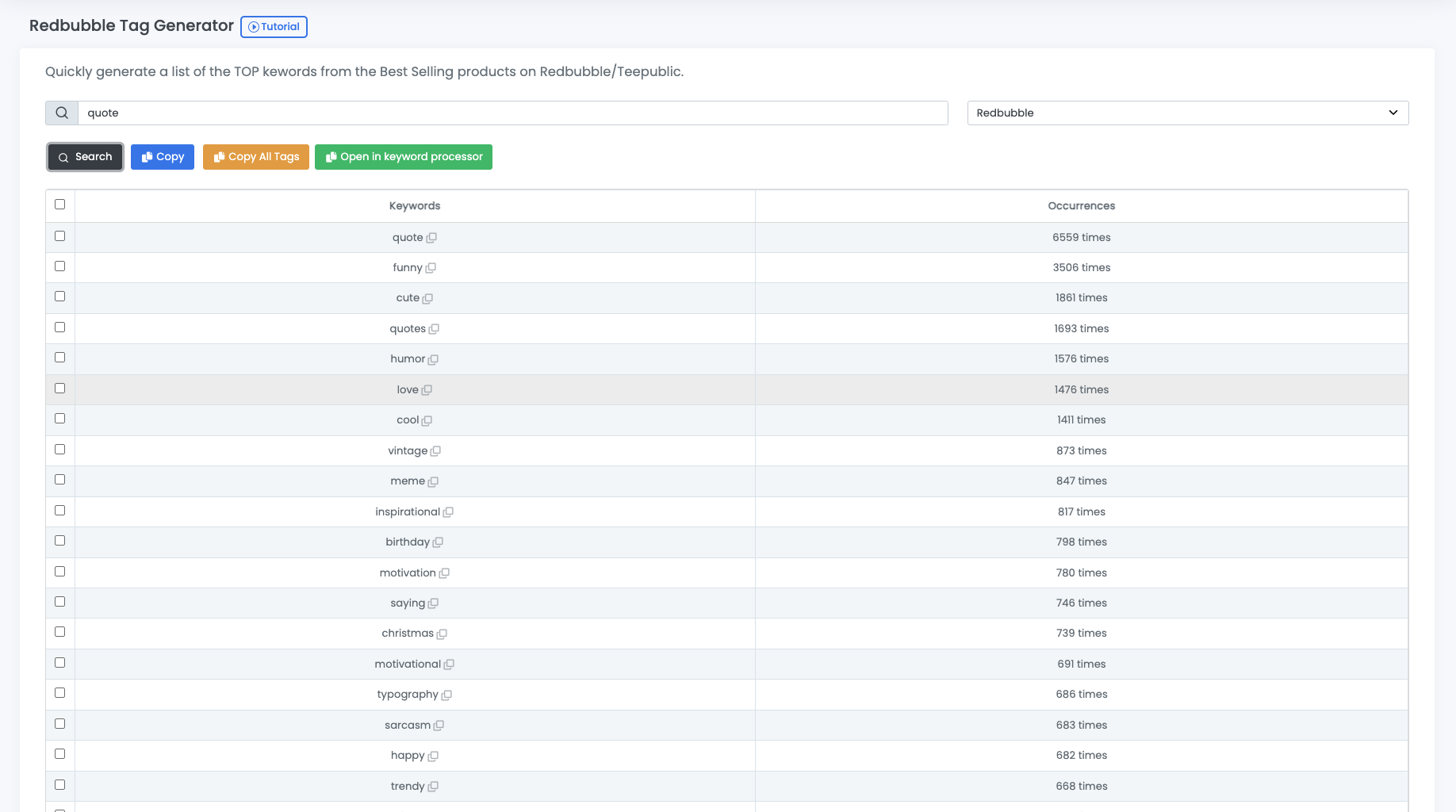Open the Tutorial link near the title

[x=274, y=27]
